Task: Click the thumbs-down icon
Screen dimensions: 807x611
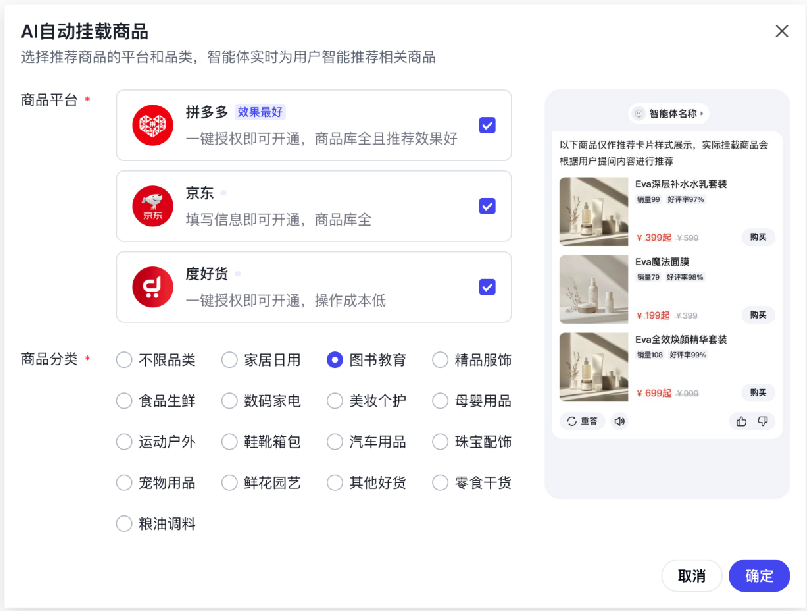Action: 763,422
